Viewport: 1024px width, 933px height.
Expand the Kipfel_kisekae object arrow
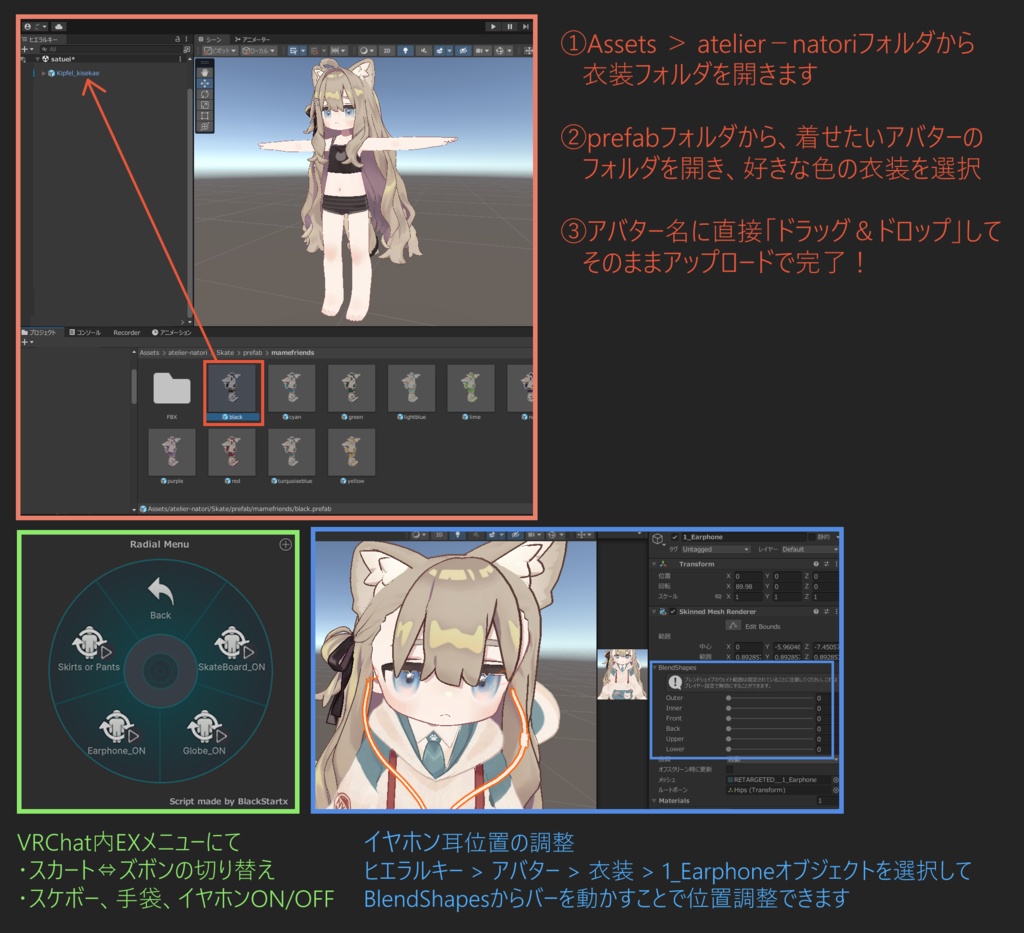44,73
